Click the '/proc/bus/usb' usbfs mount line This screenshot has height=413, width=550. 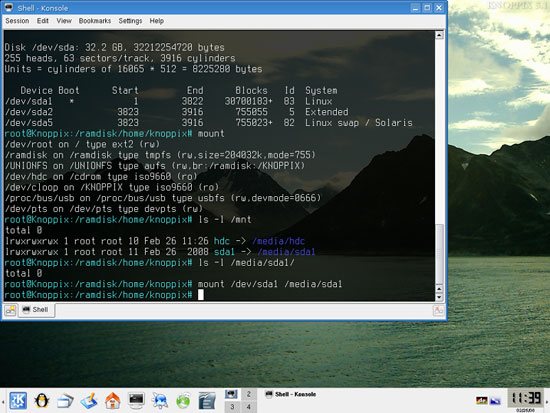(163, 198)
